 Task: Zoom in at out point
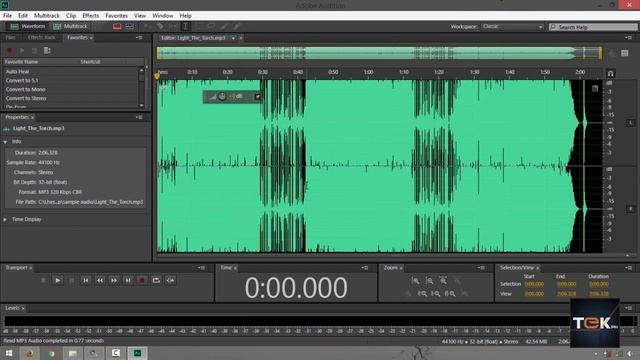tap(436, 293)
